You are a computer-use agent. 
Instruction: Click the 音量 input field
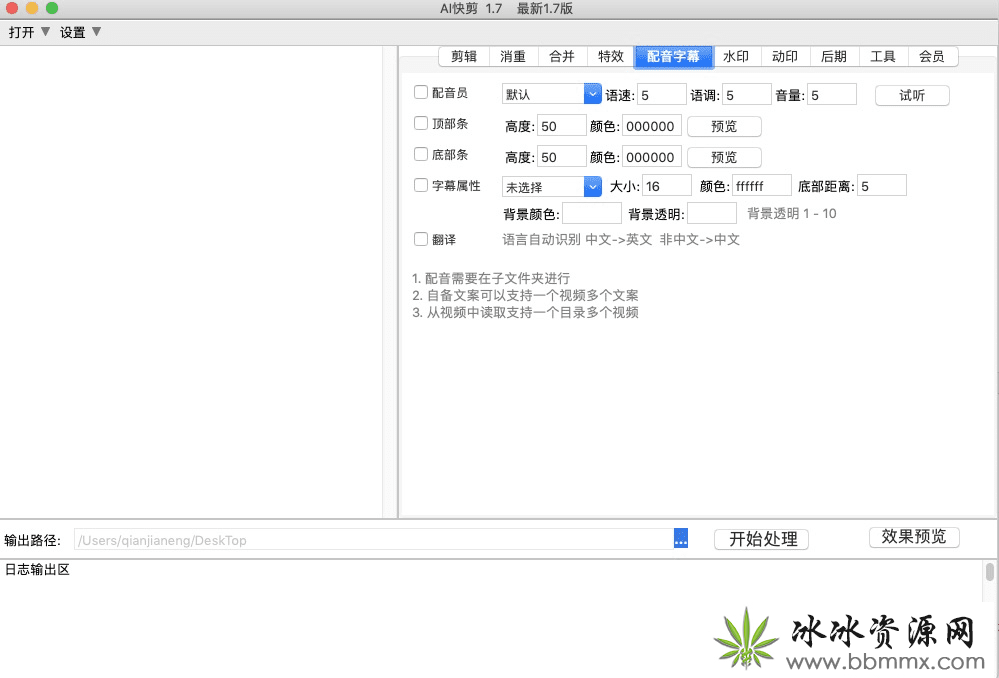(831, 95)
